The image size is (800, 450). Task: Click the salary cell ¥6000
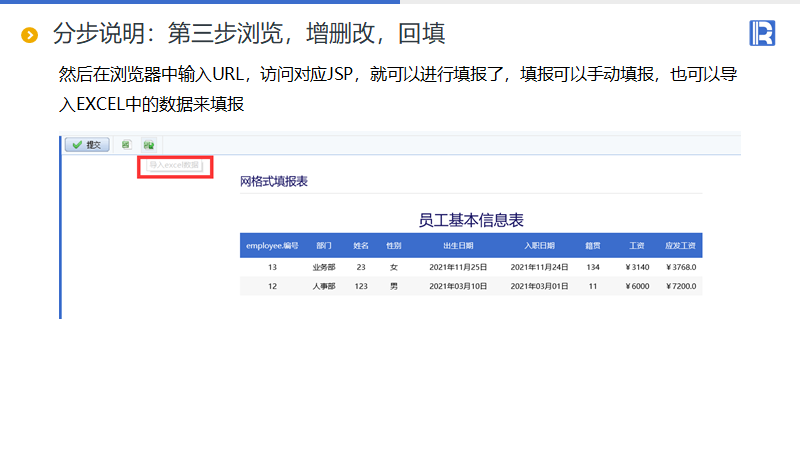pos(636,286)
